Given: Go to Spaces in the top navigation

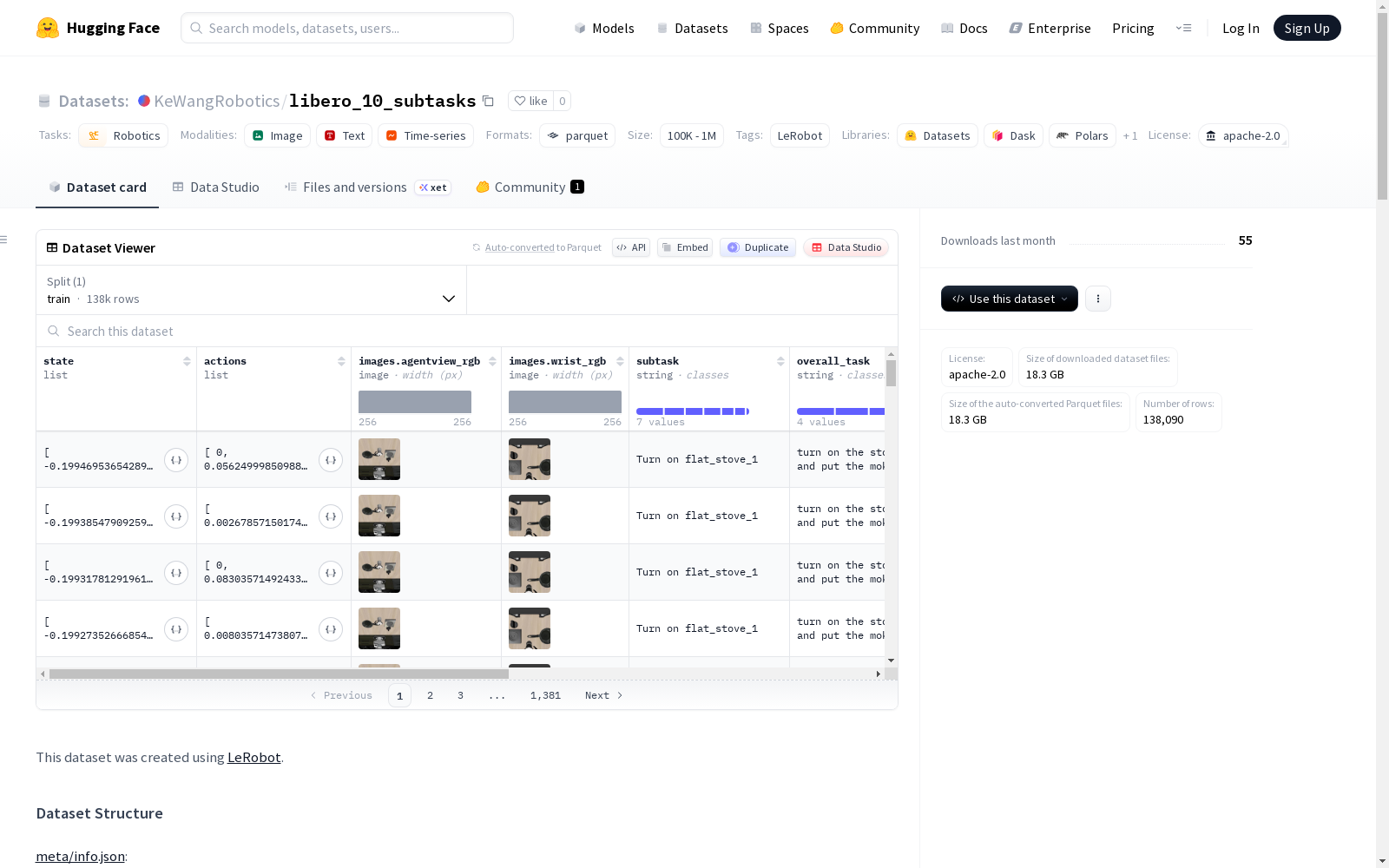Looking at the screenshot, I should pos(779,28).
